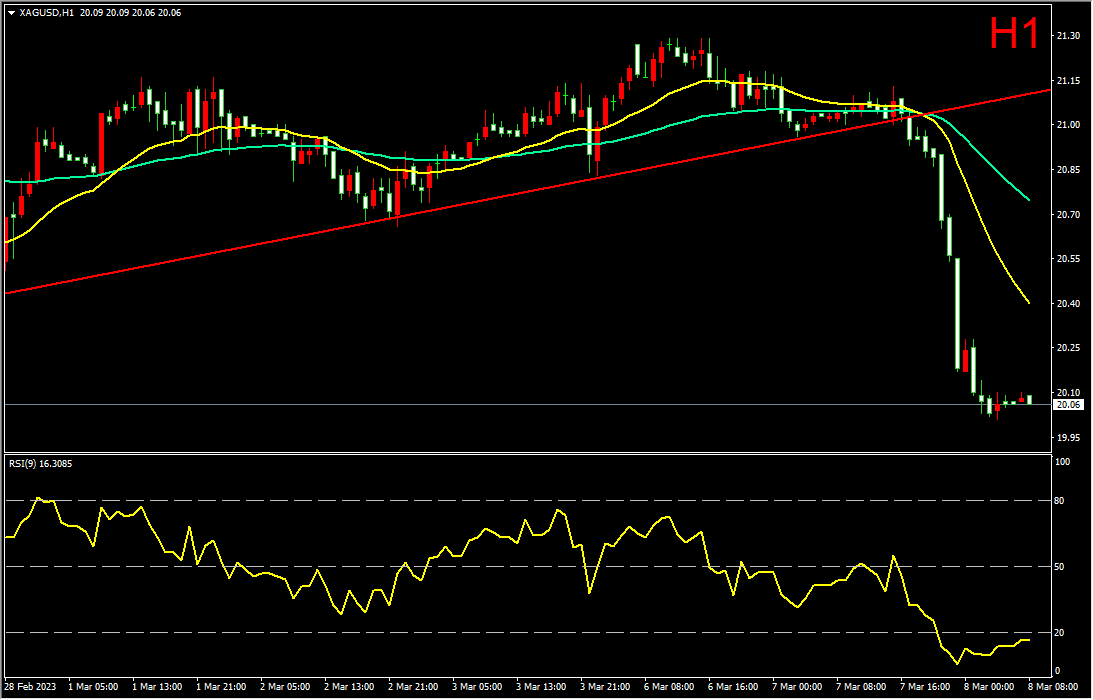The width and height of the screenshot is (1093, 700).
Task: Click the 20.40 price scale label
Action: (x=1069, y=304)
